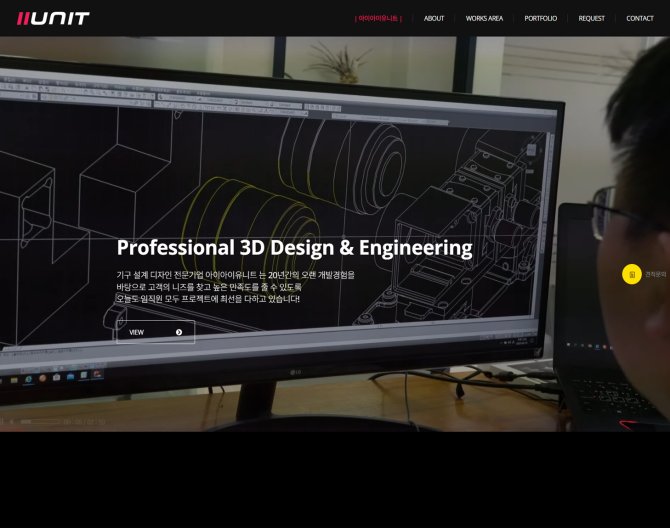This screenshot has height=528, width=670.
Task: Go to the ABOUT page
Action: [434, 18]
